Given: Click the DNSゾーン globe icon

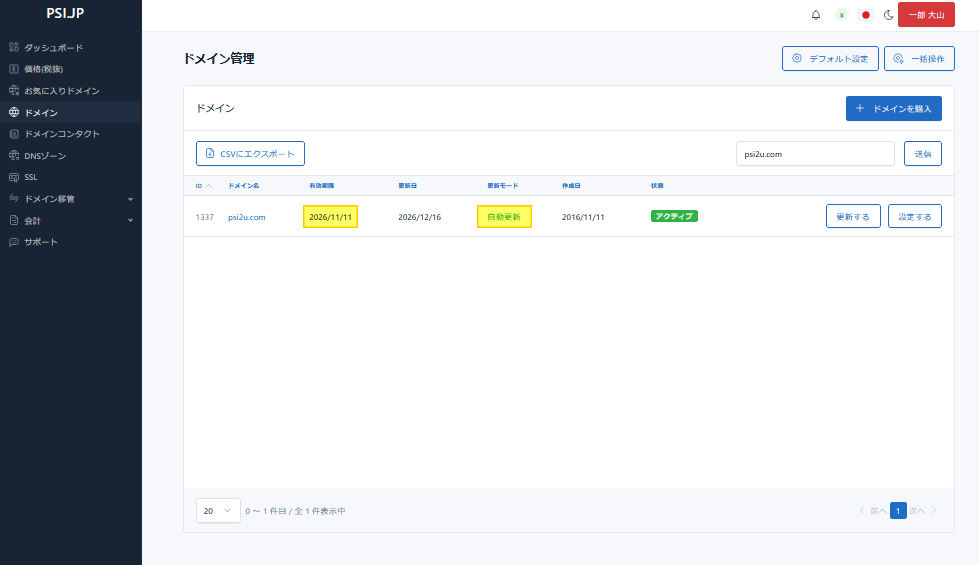Looking at the screenshot, I should [14, 156].
